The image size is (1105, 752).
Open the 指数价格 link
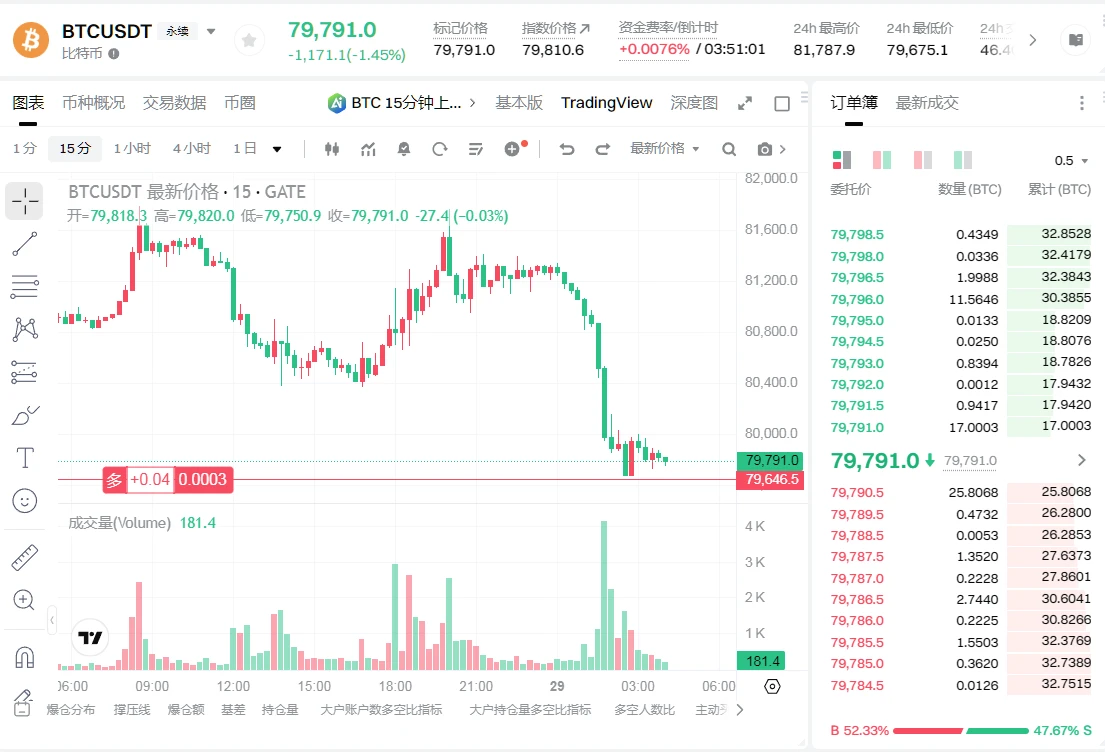pyautogui.click(x=555, y=28)
